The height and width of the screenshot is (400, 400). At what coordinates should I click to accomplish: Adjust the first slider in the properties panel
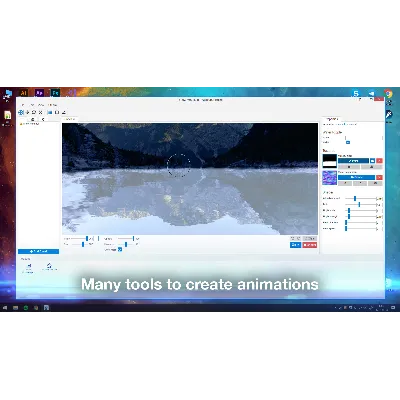[355, 198]
